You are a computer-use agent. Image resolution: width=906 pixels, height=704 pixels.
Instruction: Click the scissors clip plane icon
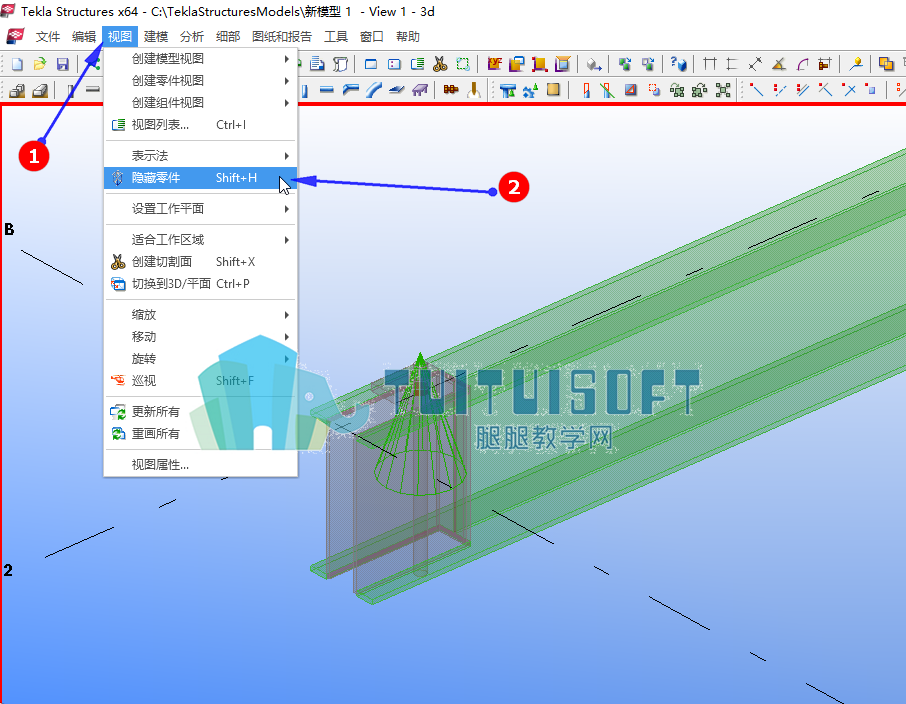click(x=440, y=64)
